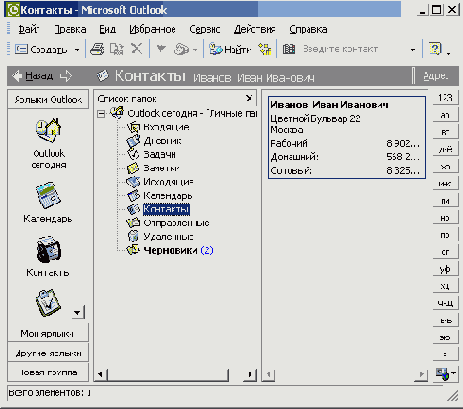The image size is (463, 409).
Task: Select the Черновики folder in tree
Action: (x=170, y=250)
